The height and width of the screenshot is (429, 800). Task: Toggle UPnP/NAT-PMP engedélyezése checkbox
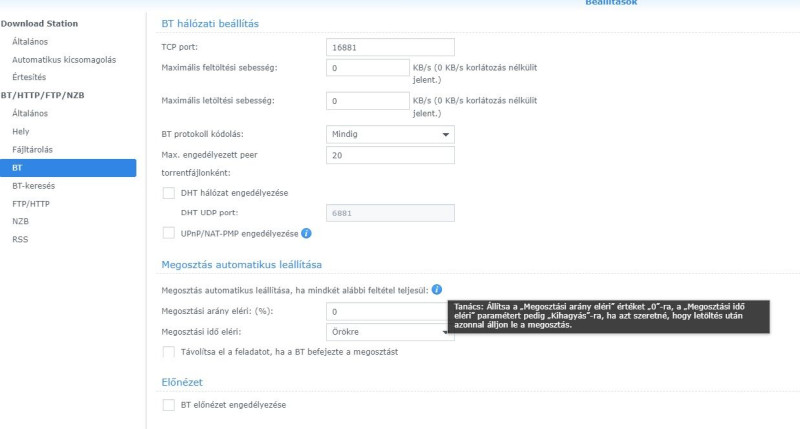168,233
